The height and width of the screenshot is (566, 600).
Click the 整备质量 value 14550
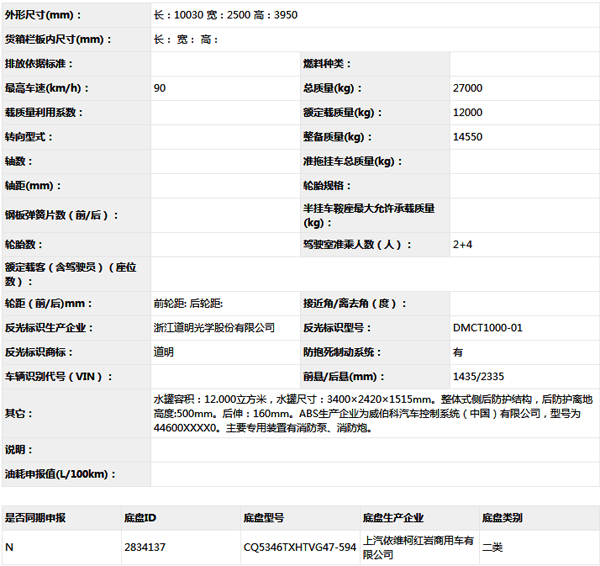467,137
